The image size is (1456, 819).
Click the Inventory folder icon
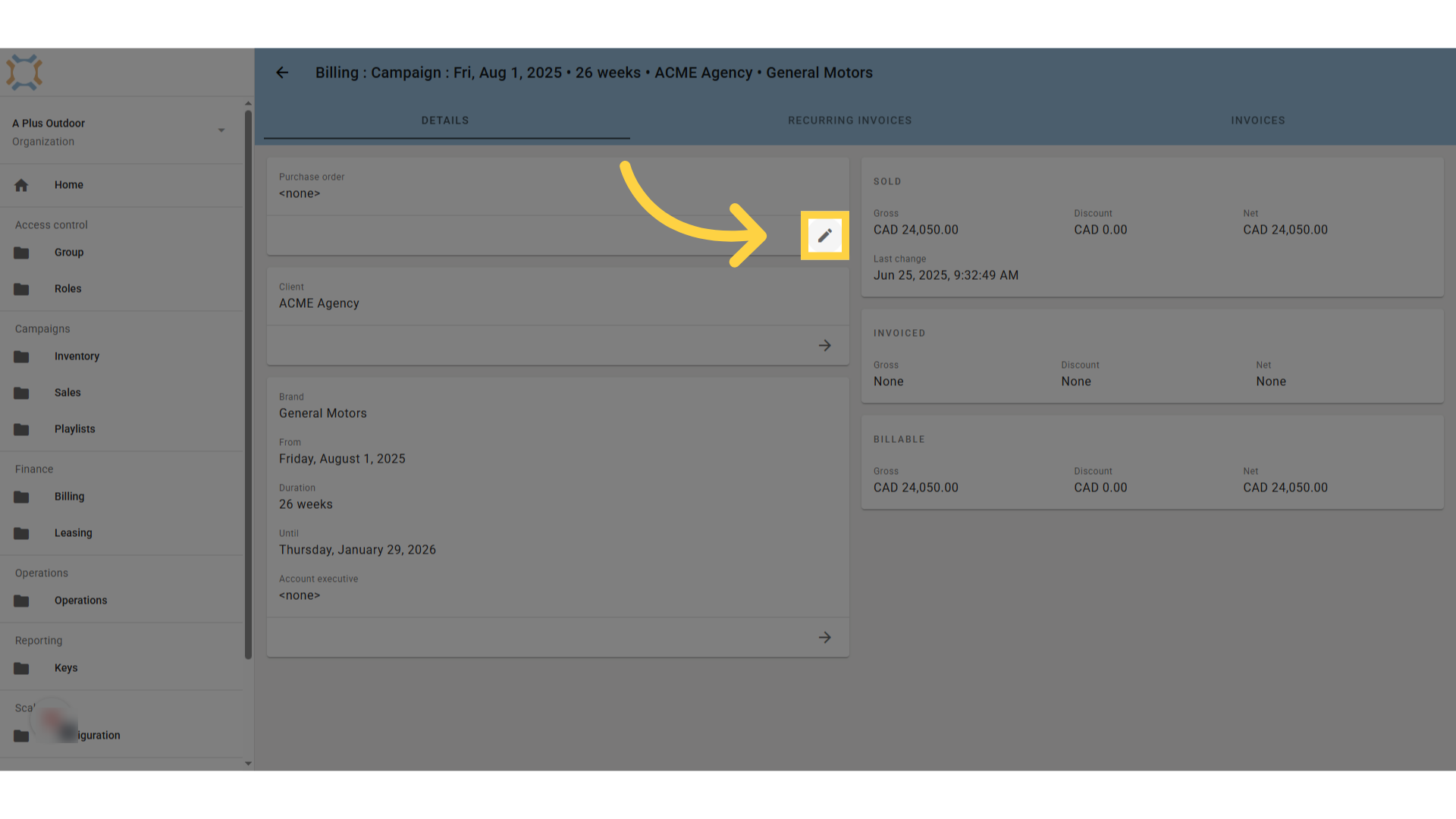(21, 356)
